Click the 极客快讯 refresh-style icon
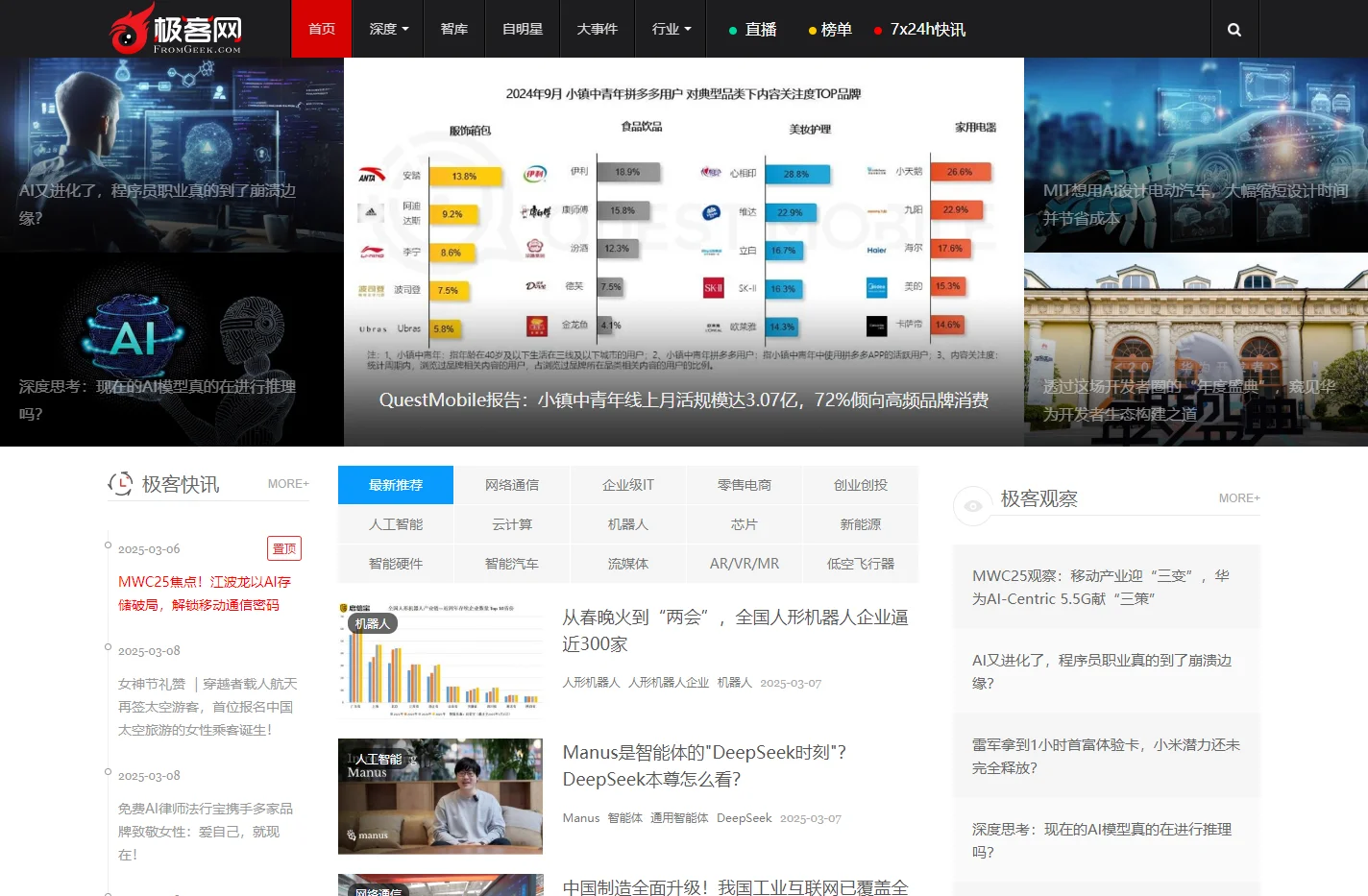This screenshot has width=1368, height=896. coord(120,484)
